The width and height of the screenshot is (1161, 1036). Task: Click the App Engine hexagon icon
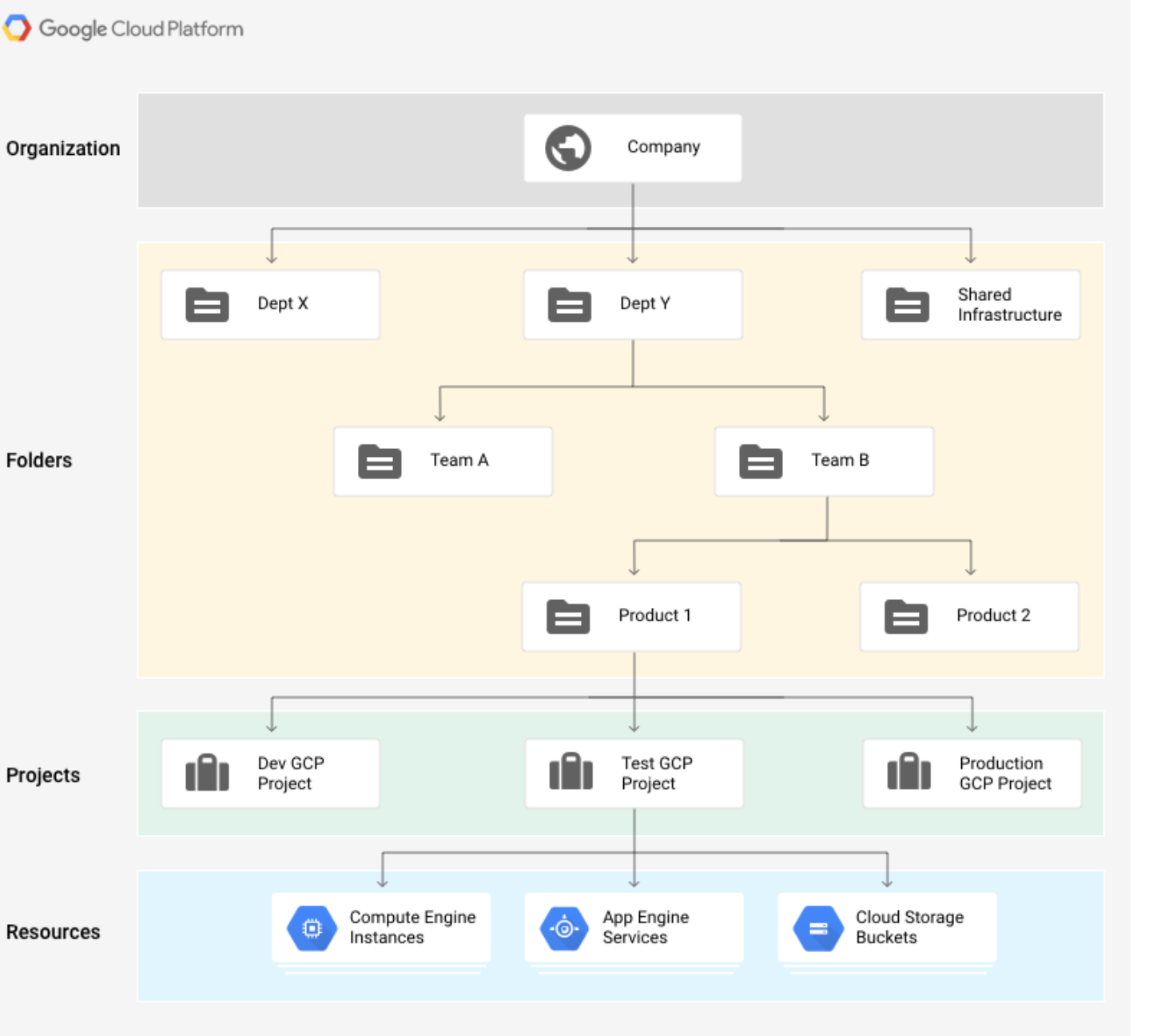point(565,928)
